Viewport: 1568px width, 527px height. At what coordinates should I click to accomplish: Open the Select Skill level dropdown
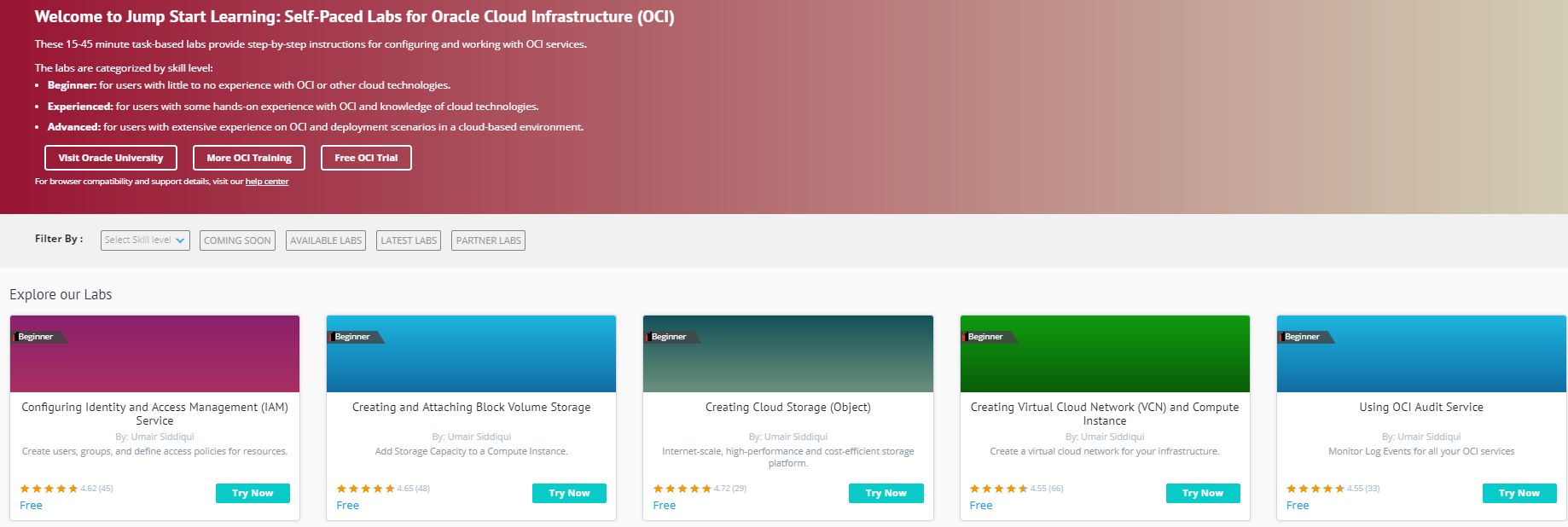tap(145, 240)
